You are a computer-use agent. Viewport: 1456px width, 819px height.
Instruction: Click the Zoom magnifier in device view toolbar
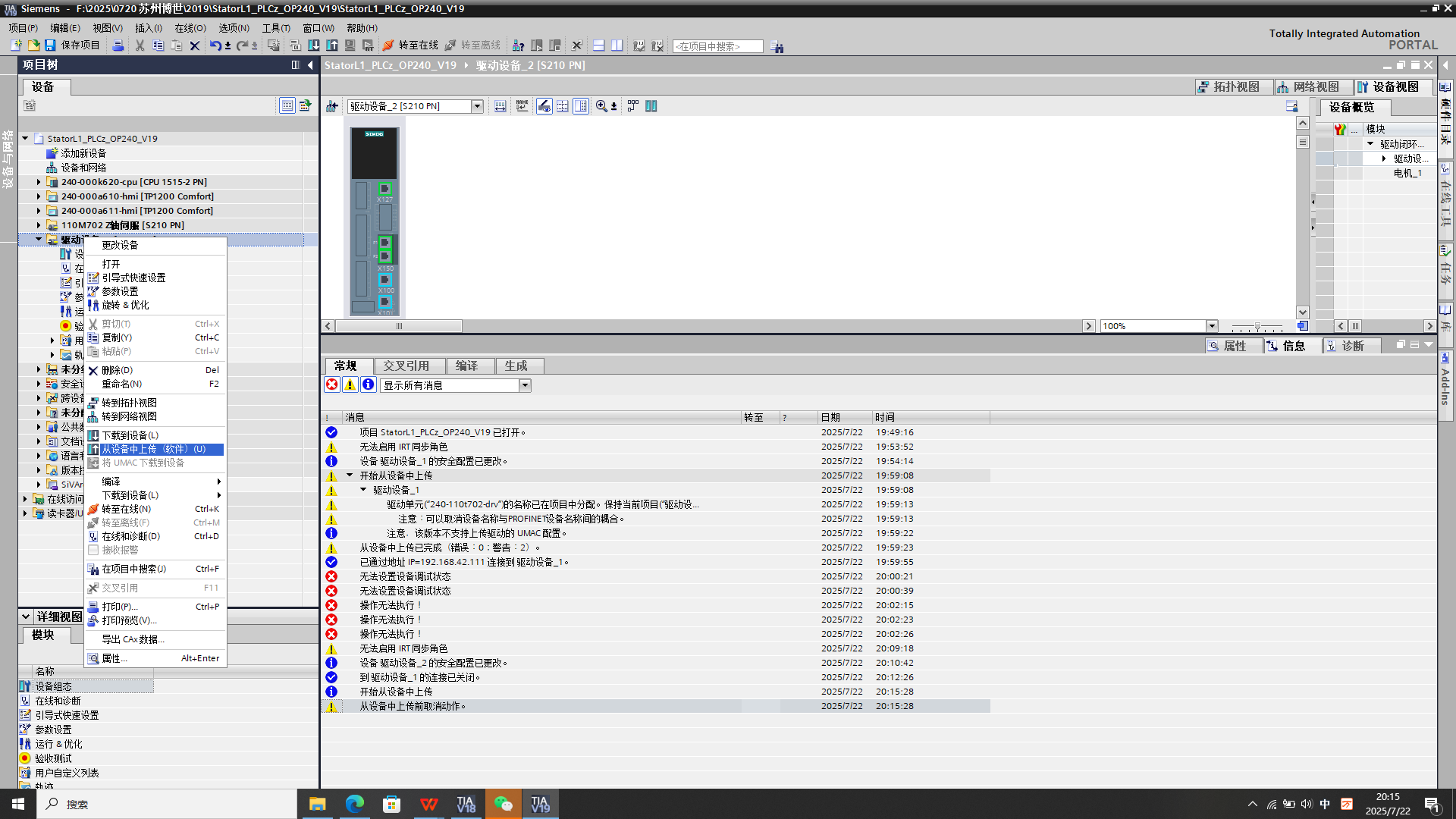(x=601, y=106)
